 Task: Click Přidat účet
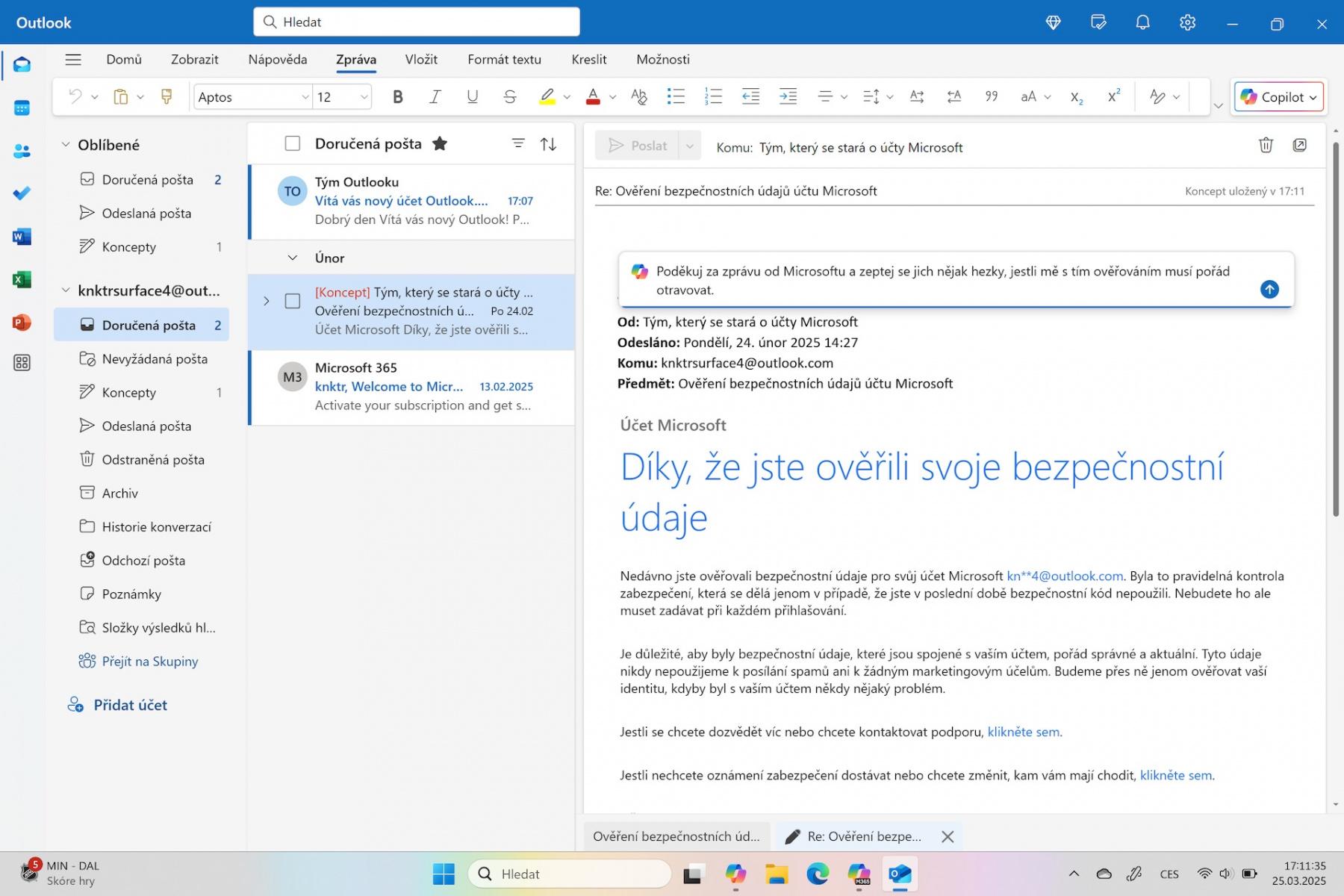(x=117, y=705)
